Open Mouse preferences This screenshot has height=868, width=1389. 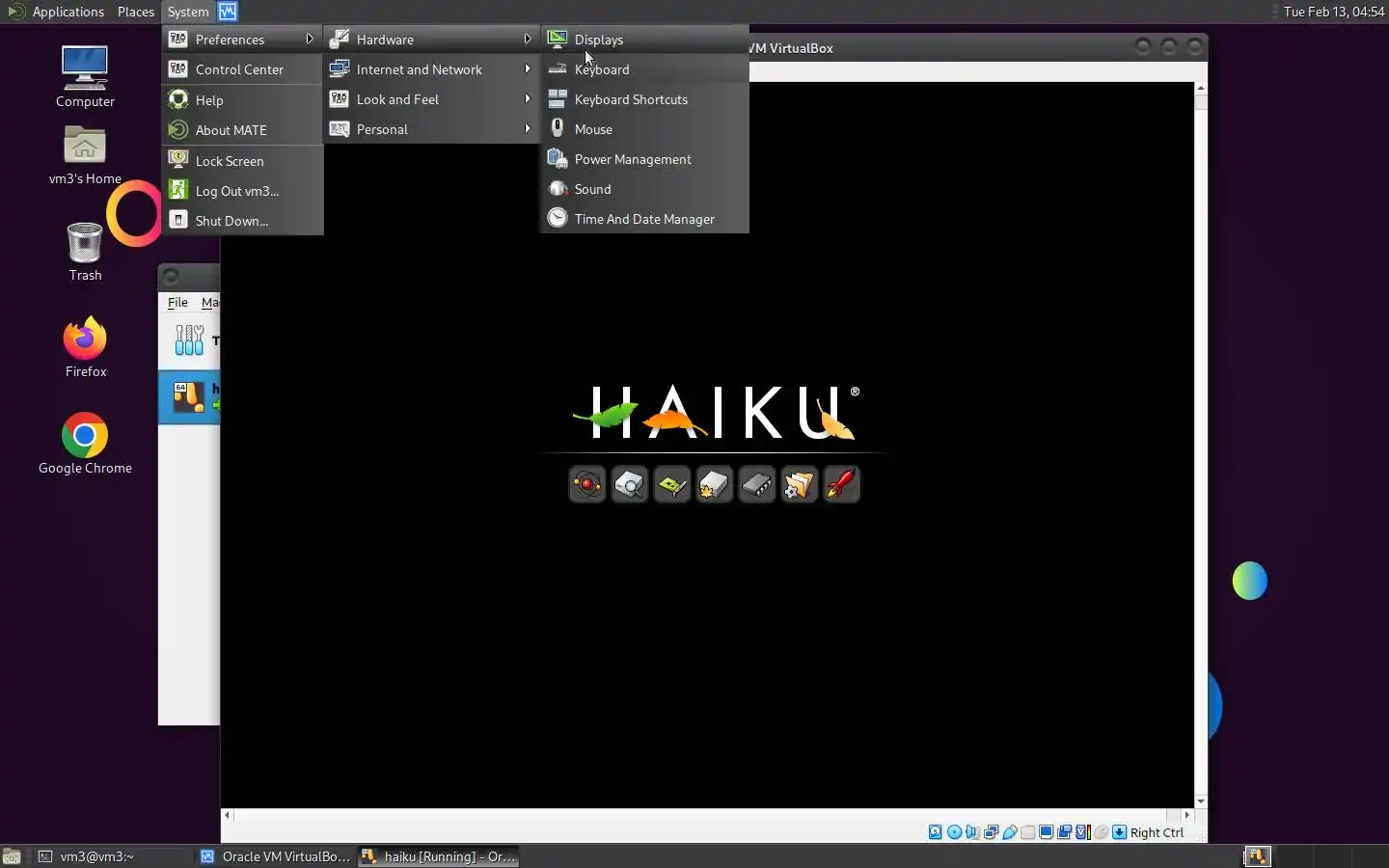coord(644,129)
